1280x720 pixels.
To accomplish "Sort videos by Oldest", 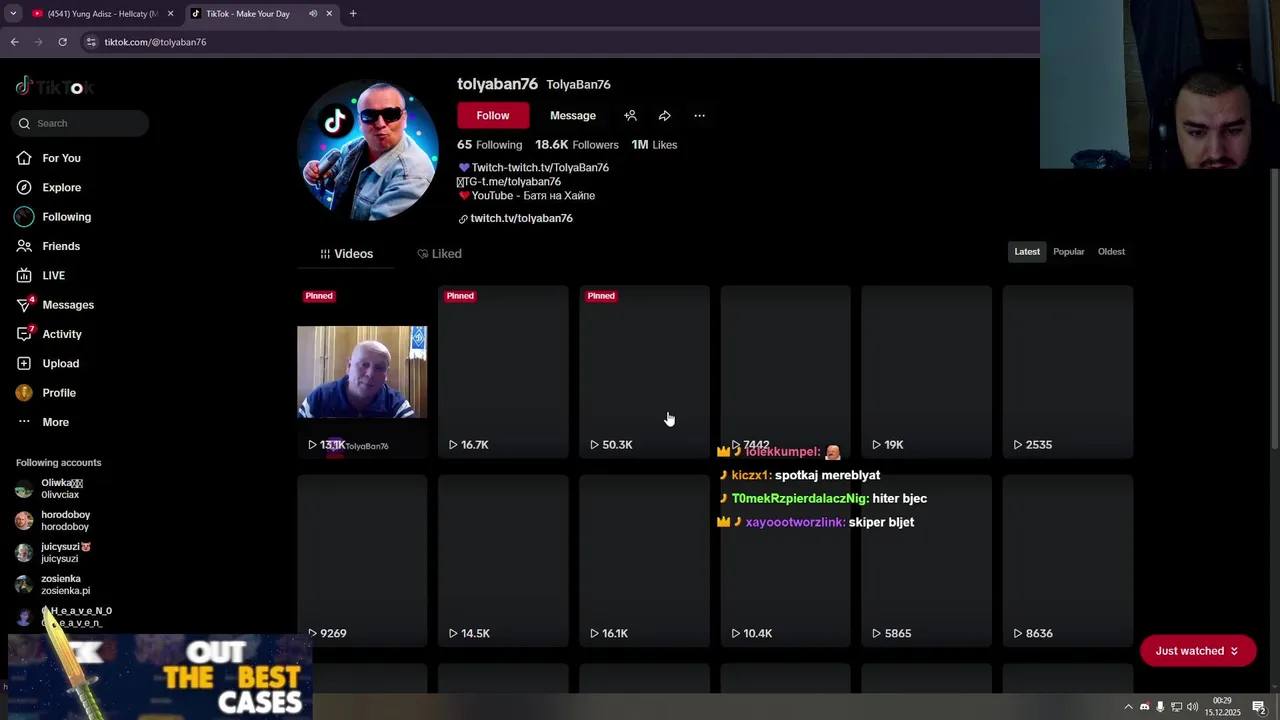I will click(x=1111, y=252).
